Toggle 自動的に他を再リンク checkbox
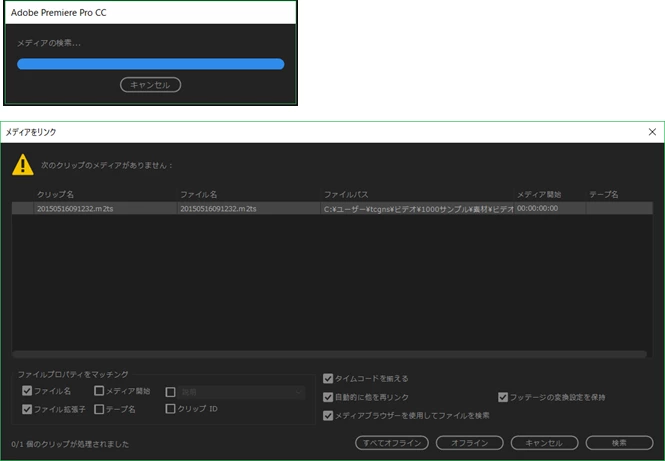 (x=328, y=397)
